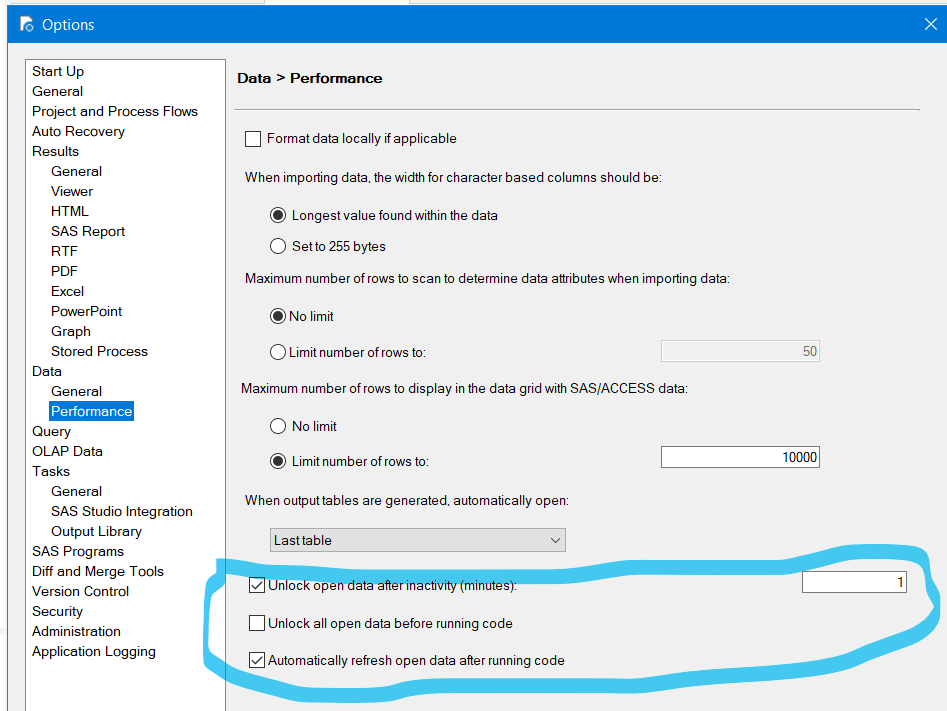The height and width of the screenshot is (711, 947).
Task: Open OLAP Data options
Action: (x=67, y=451)
